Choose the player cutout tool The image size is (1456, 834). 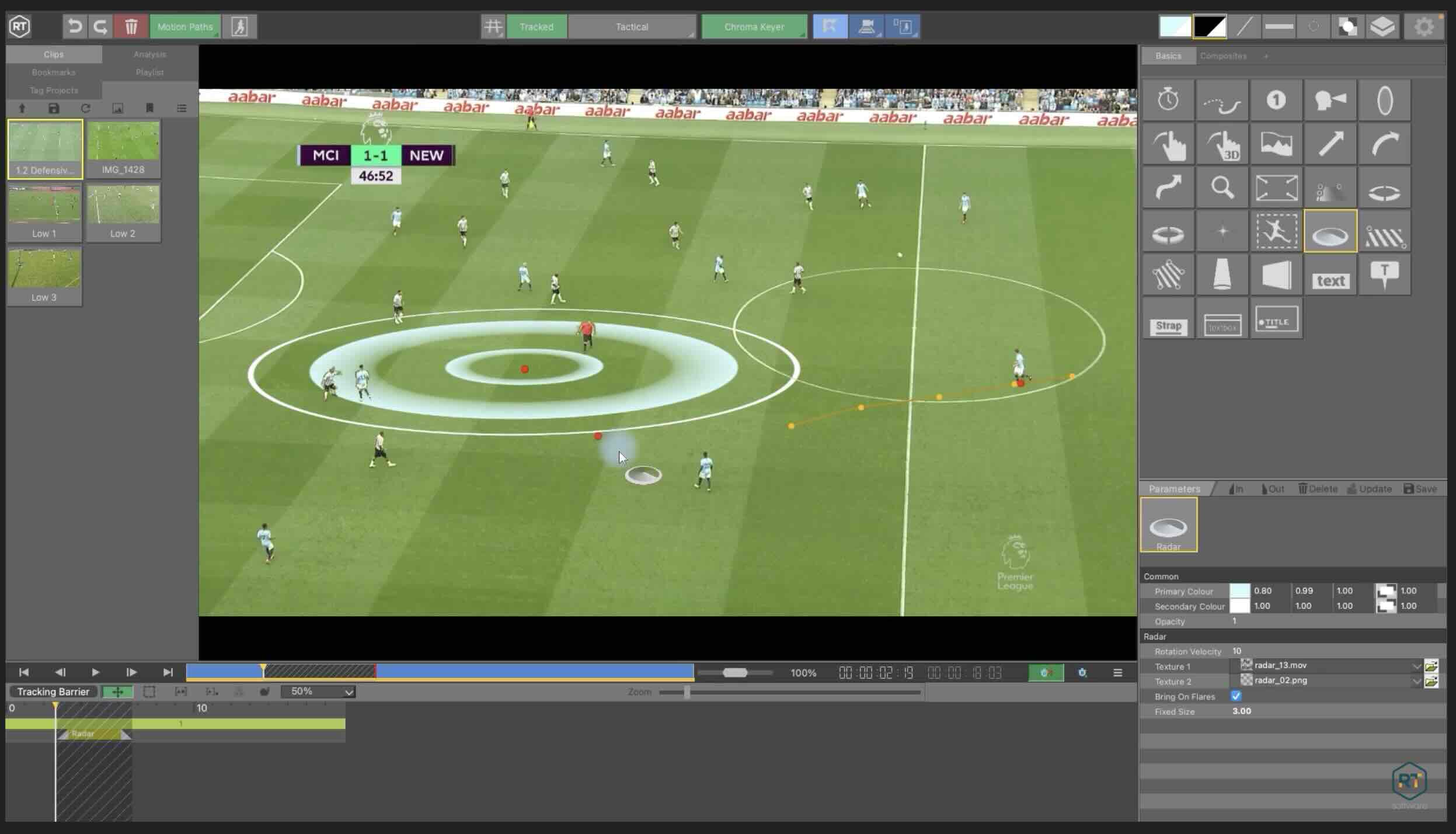click(x=1276, y=231)
